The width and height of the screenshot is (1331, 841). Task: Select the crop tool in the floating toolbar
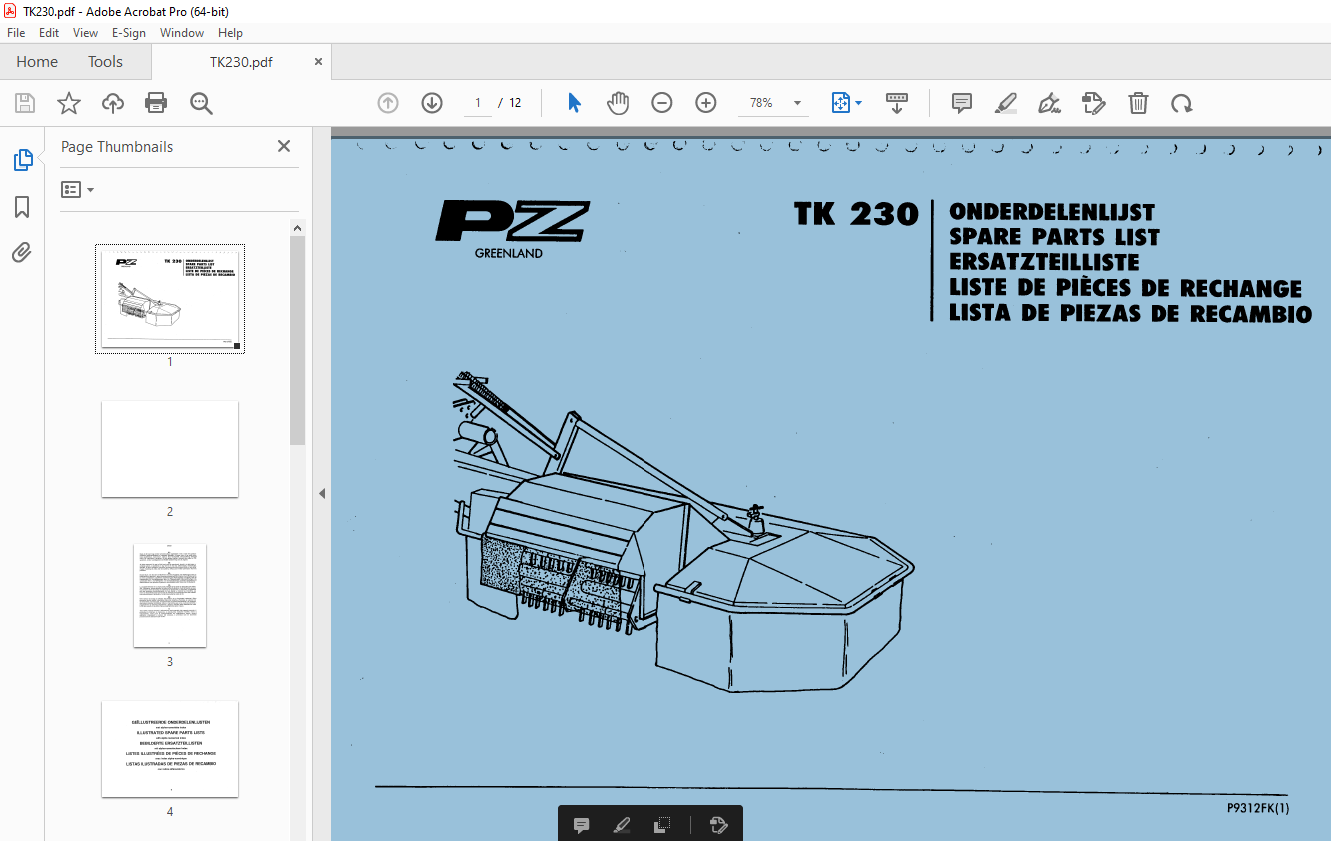(x=661, y=825)
